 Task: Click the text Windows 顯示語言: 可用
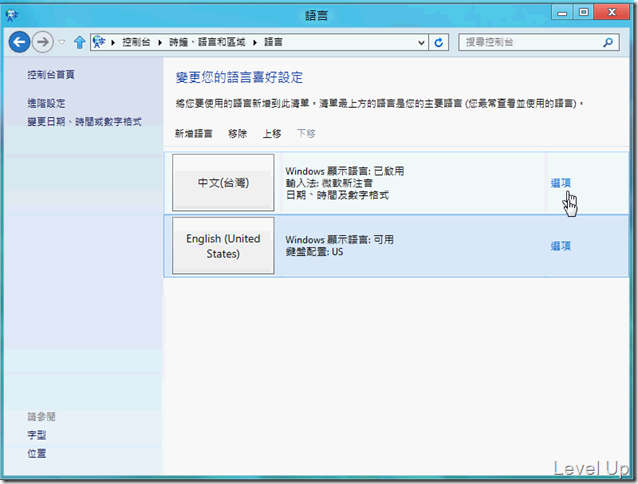pos(339,240)
